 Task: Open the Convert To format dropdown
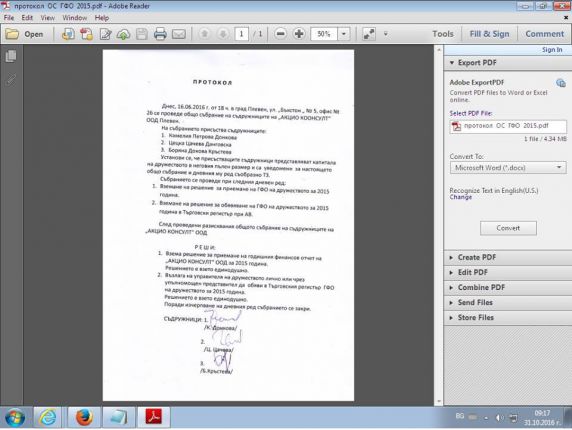[508, 167]
